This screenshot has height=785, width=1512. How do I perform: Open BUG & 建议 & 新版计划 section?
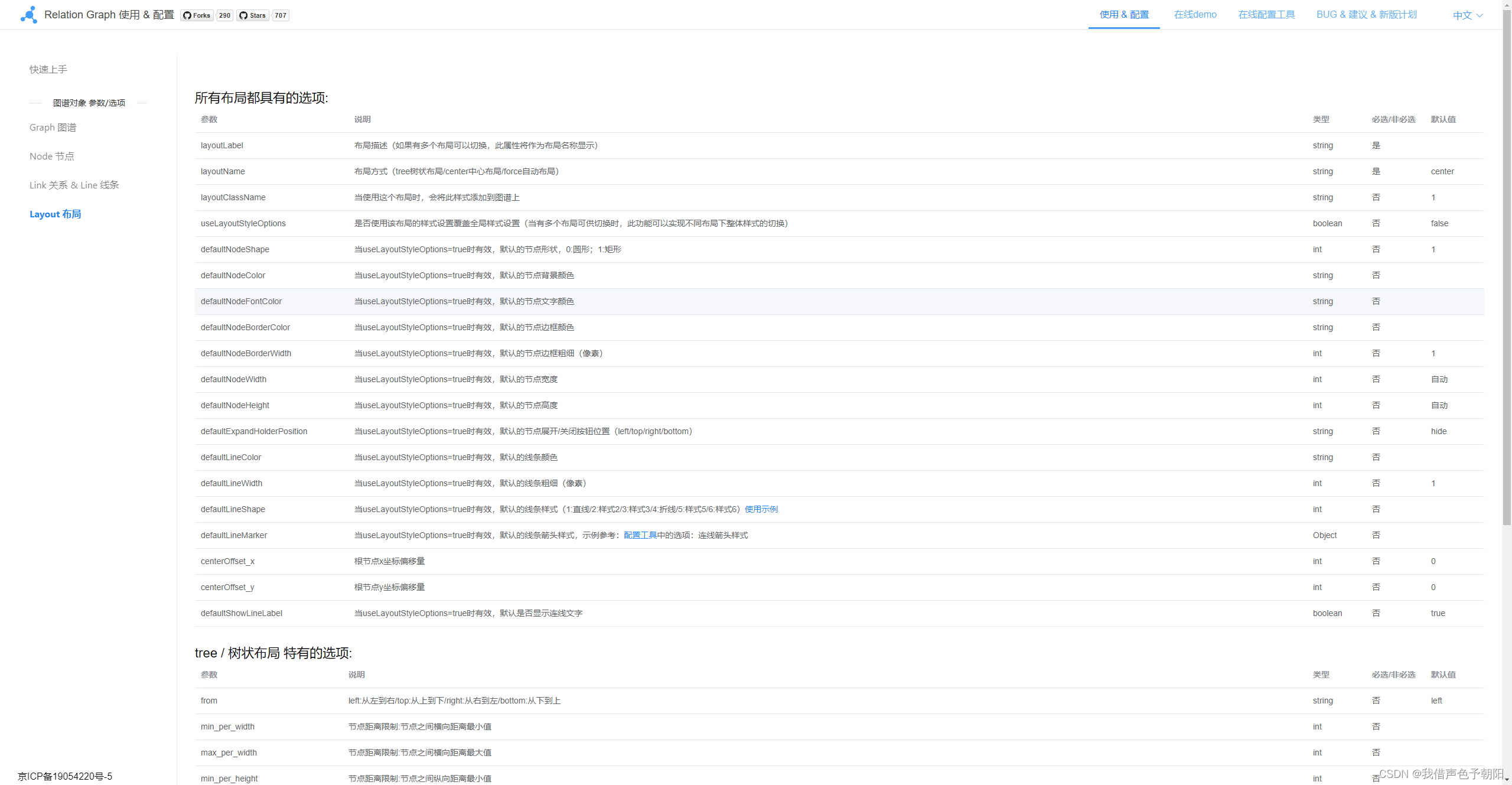click(x=1367, y=14)
